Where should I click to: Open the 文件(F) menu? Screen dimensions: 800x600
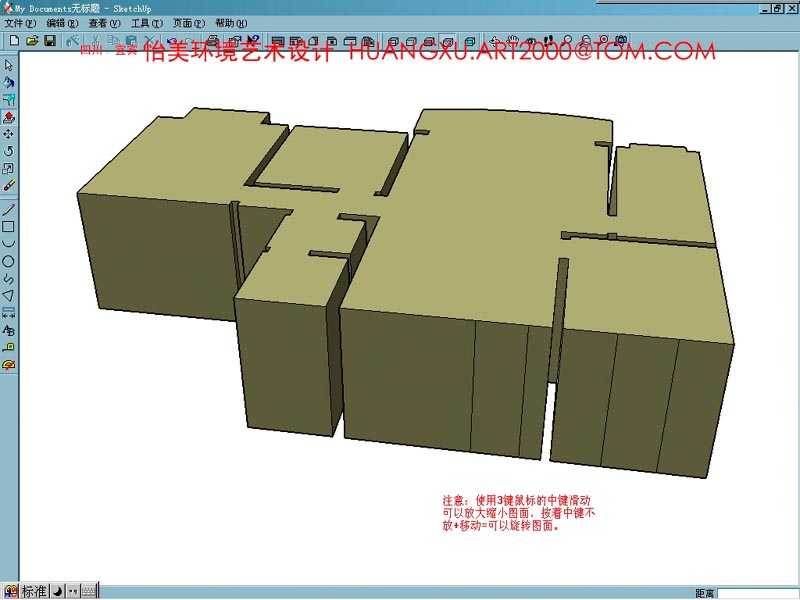pyautogui.click(x=20, y=23)
